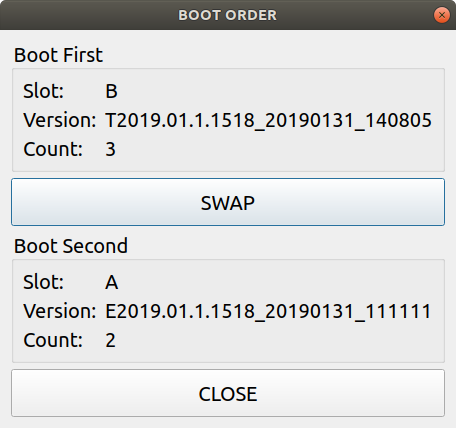Click the SWAP button
The width and height of the screenshot is (456, 428).
[x=228, y=202]
